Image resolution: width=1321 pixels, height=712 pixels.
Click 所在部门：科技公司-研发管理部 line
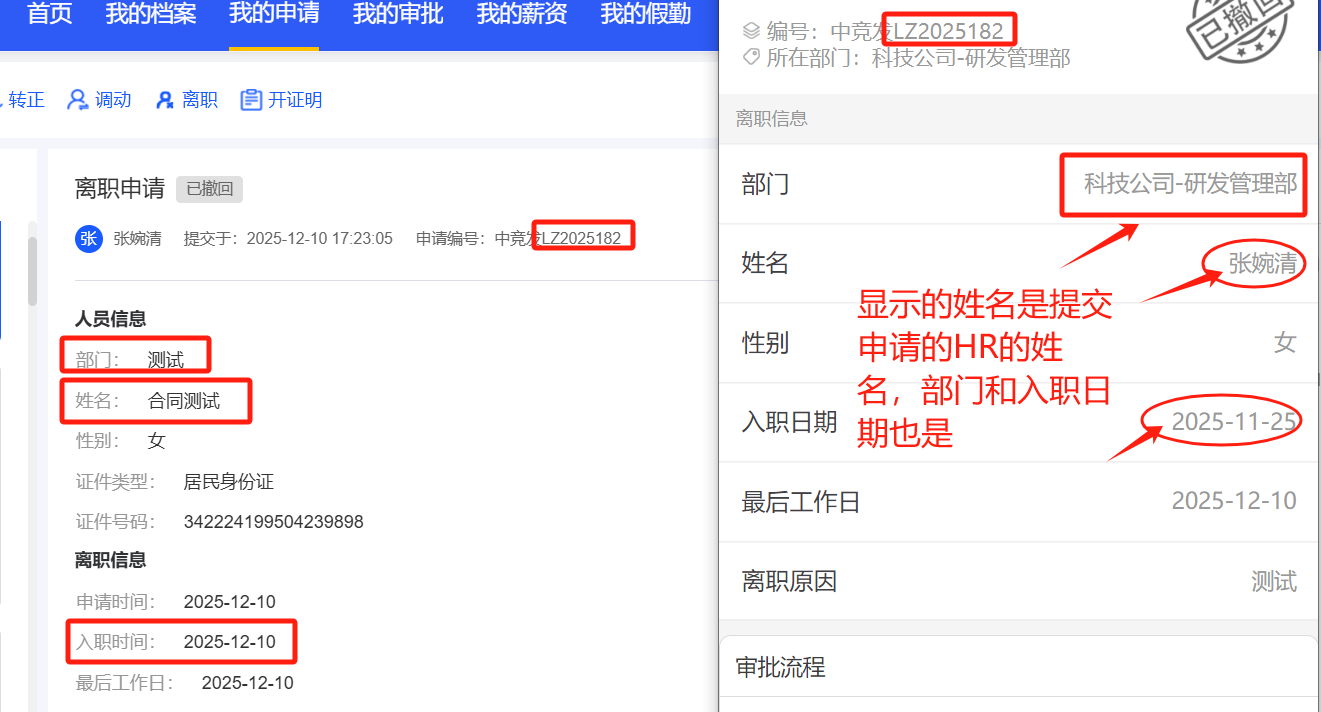pyautogui.click(x=918, y=58)
